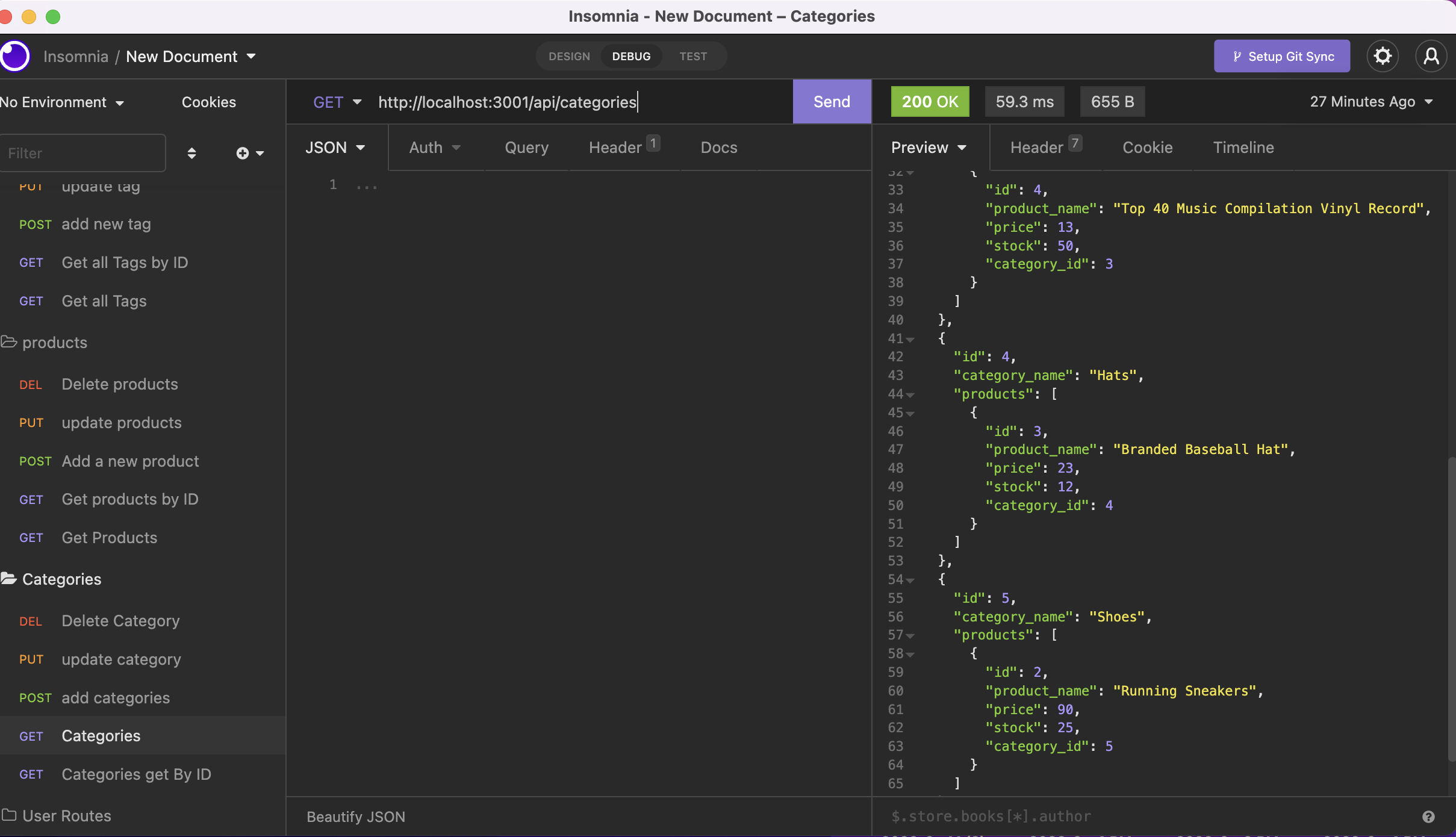Viewport: 1456px width, 837px height.
Task: Switch to the DESIGN view
Action: pos(569,56)
